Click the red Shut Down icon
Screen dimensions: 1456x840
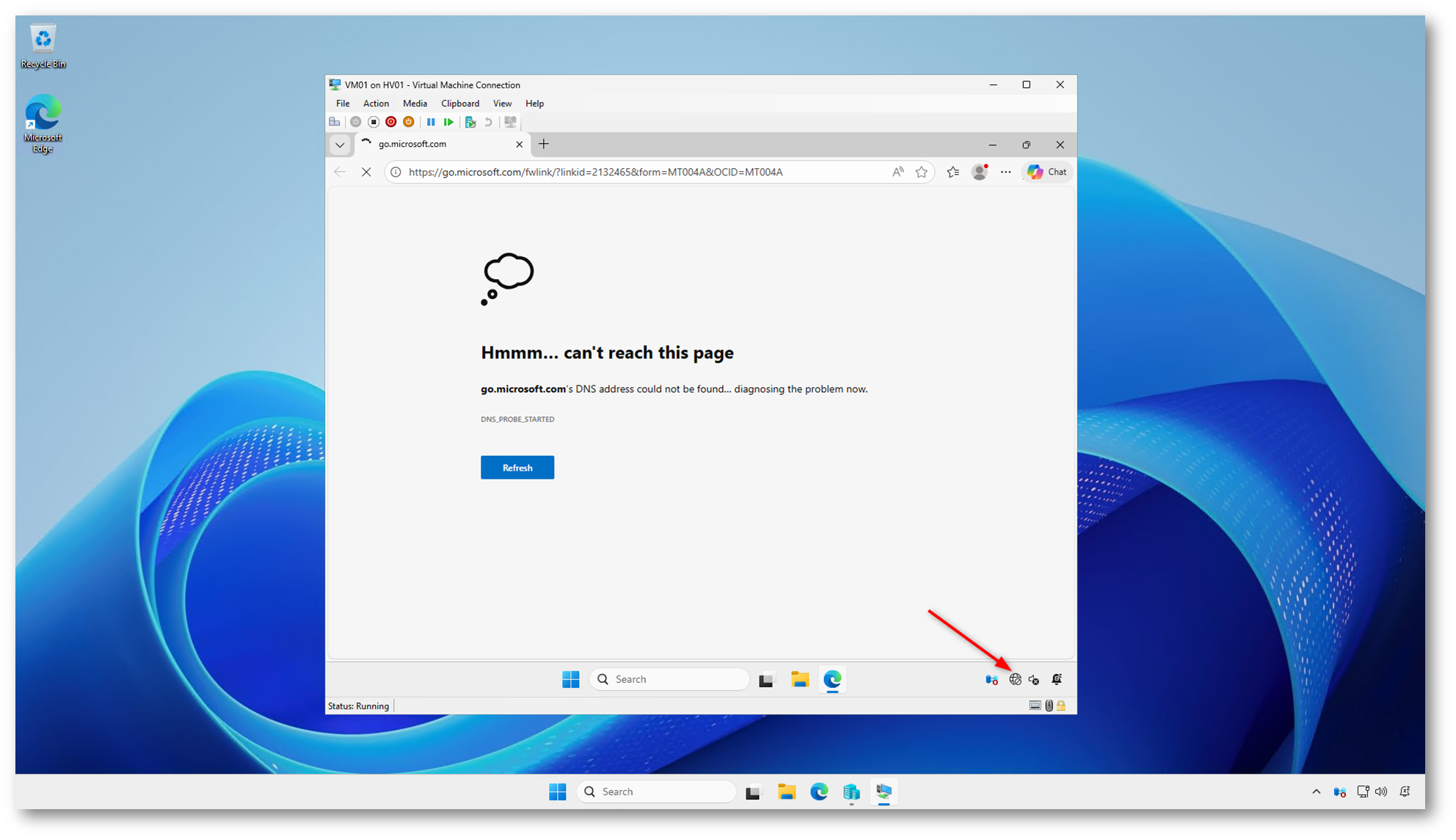391,122
